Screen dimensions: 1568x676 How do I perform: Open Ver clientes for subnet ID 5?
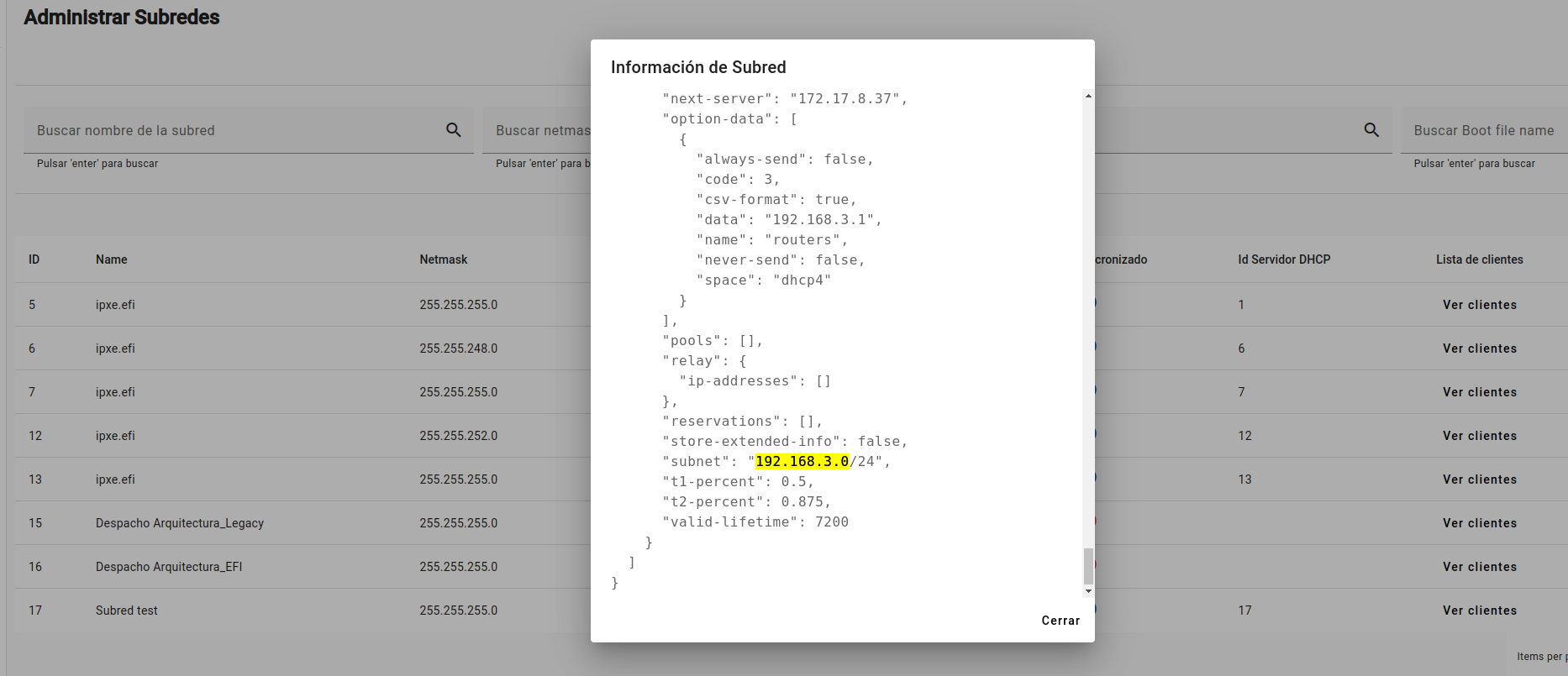click(1479, 305)
